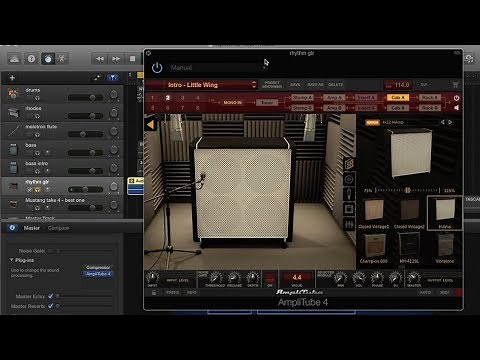Open the Editors scissors icon
The height and width of the screenshot is (360, 480).
point(62,59)
